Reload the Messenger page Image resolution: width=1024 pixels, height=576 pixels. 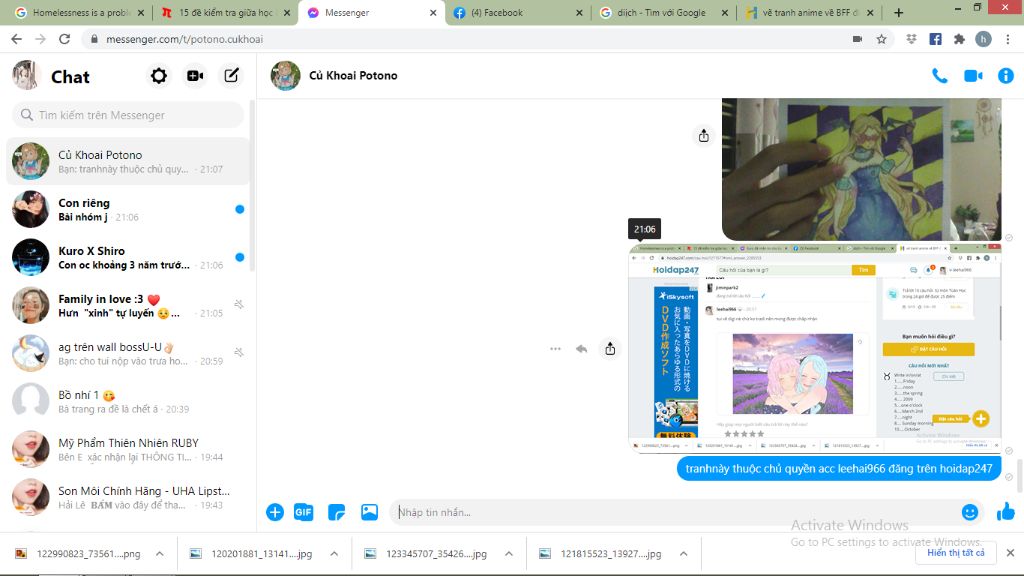(64, 39)
